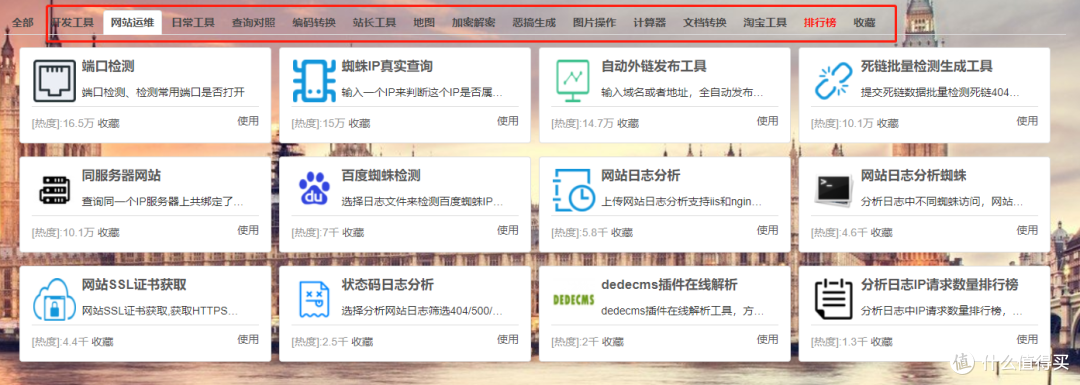This screenshot has height=385, width=1080.
Task: Open the 百度蜘蛛检测 title link
Action: click(x=381, y=176)
